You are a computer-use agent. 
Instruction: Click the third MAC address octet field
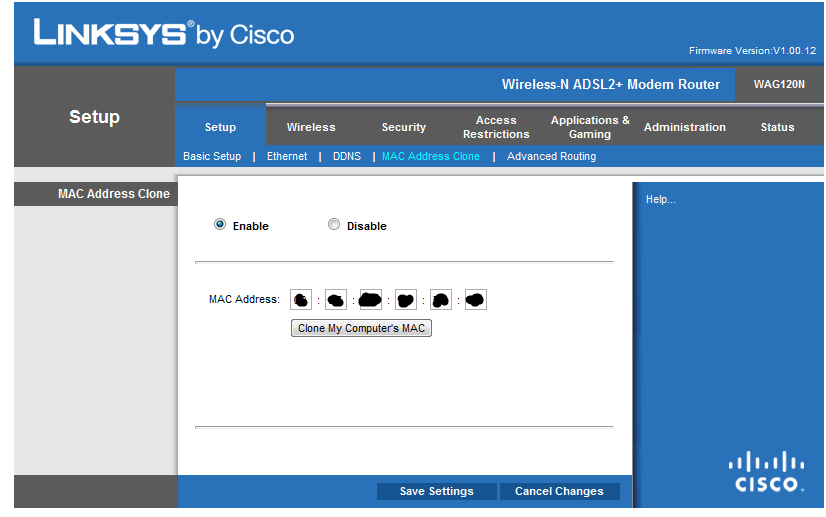370,299
